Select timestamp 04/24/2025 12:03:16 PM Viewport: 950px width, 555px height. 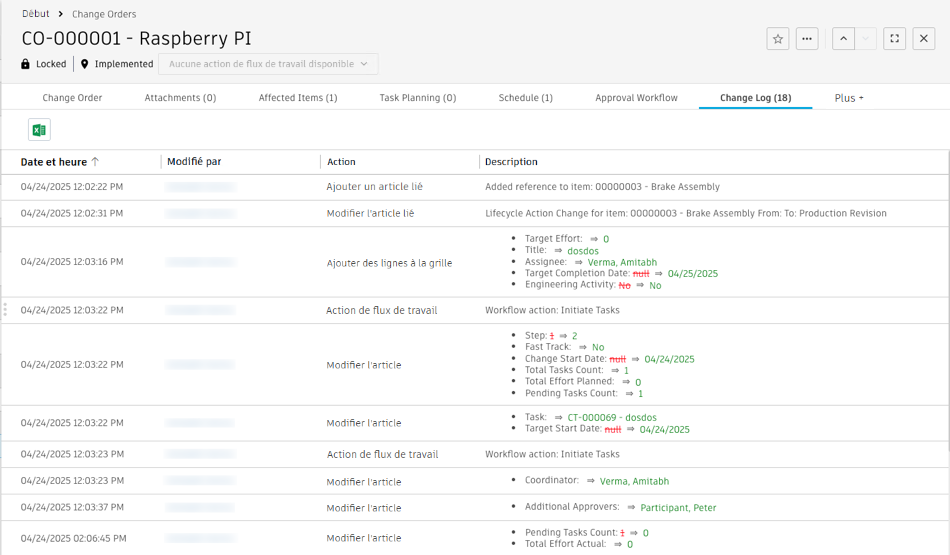[x=72, y=262]
